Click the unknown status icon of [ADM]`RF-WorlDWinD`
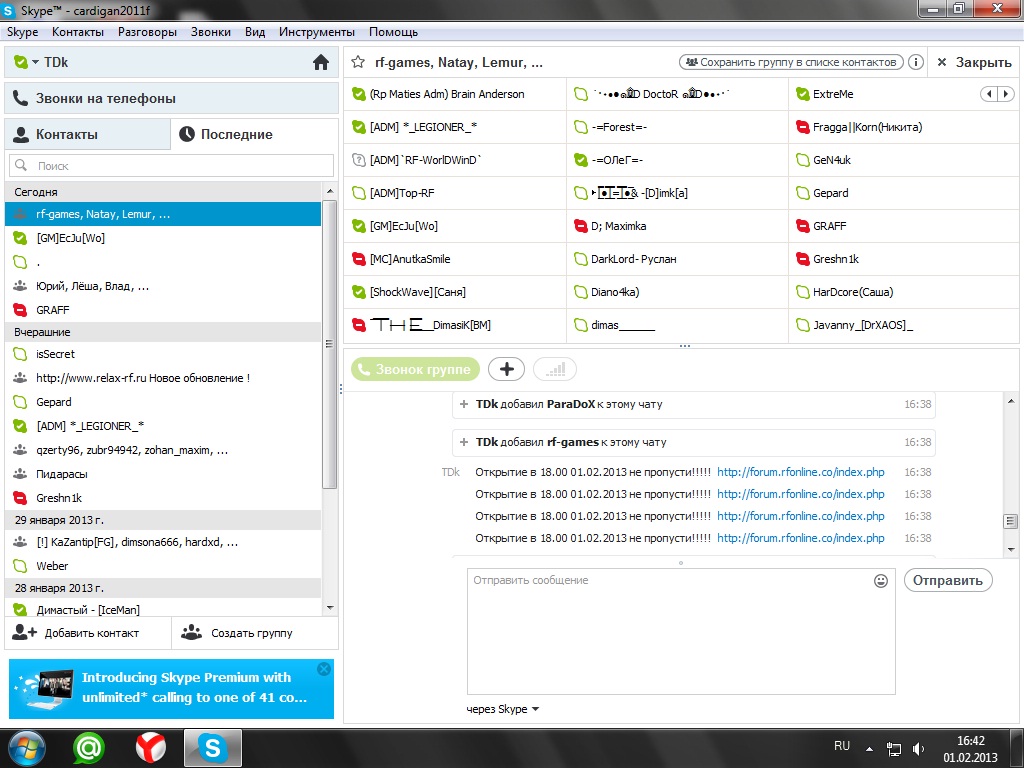The height and width of the screenshot is (768, 1024). [359, 160]
